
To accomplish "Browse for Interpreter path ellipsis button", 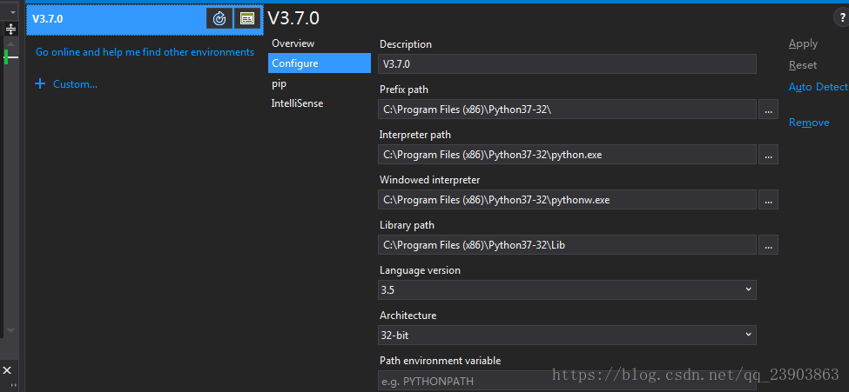I will [768, 154].
